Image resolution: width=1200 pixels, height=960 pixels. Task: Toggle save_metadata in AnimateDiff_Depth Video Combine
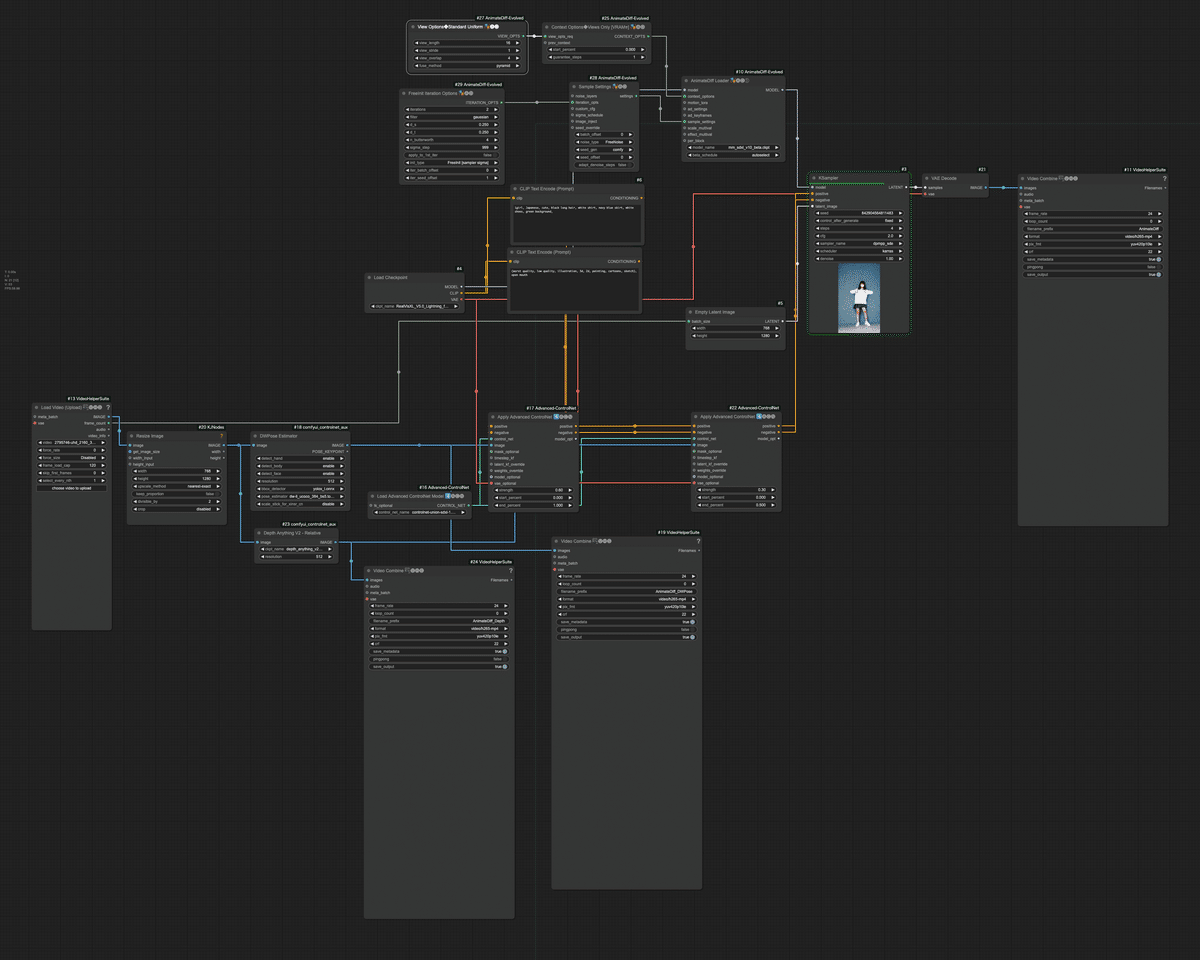(x=438, y=651)
